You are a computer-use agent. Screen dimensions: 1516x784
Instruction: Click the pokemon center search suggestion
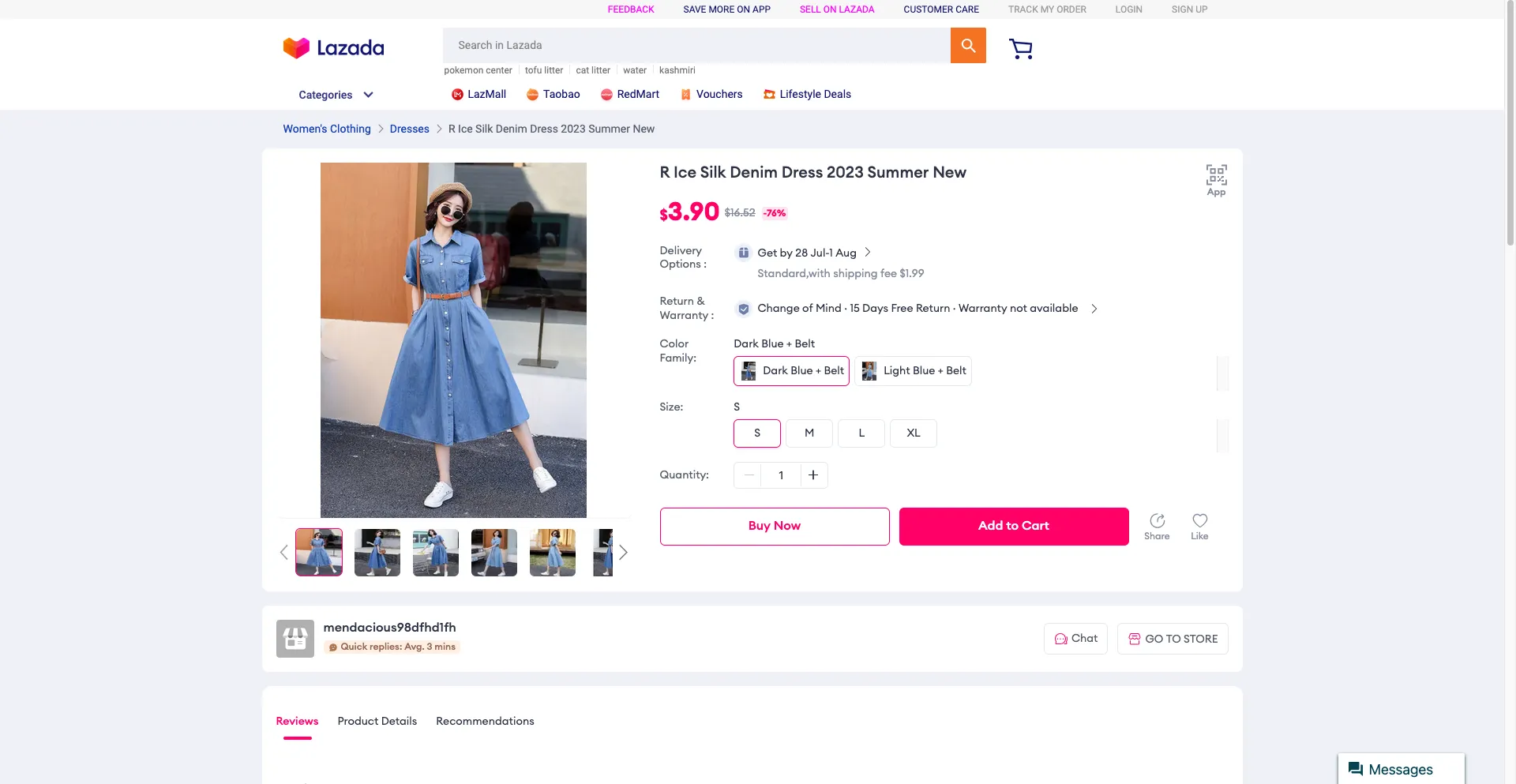pos(478,70)
